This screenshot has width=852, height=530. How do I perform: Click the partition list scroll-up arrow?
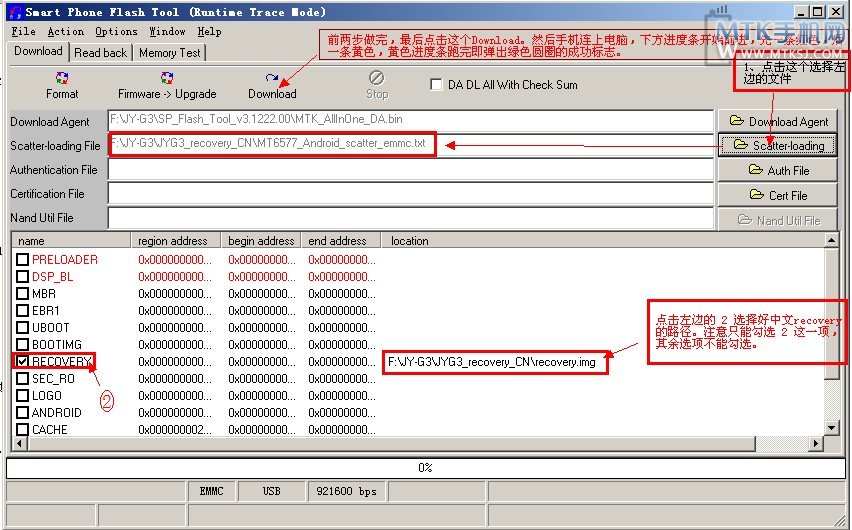(x=831, y=240)
